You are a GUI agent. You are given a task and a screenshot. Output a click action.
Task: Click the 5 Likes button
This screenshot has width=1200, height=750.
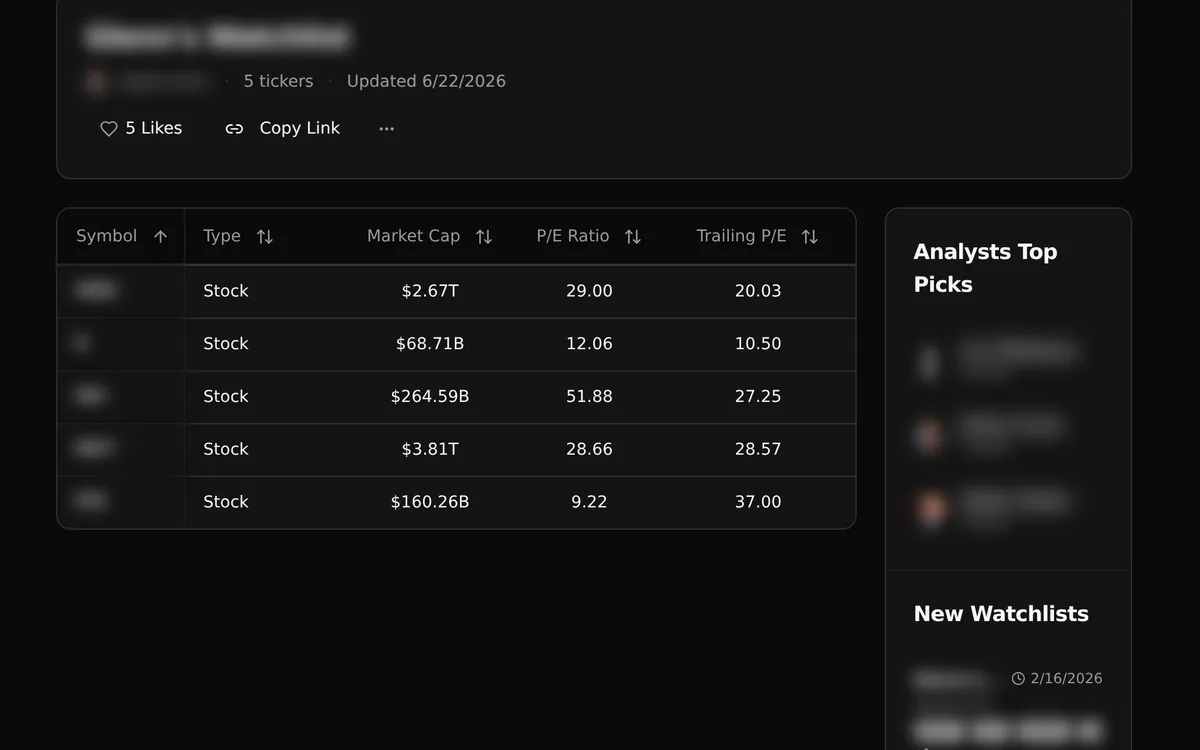(x=141, y=128)
